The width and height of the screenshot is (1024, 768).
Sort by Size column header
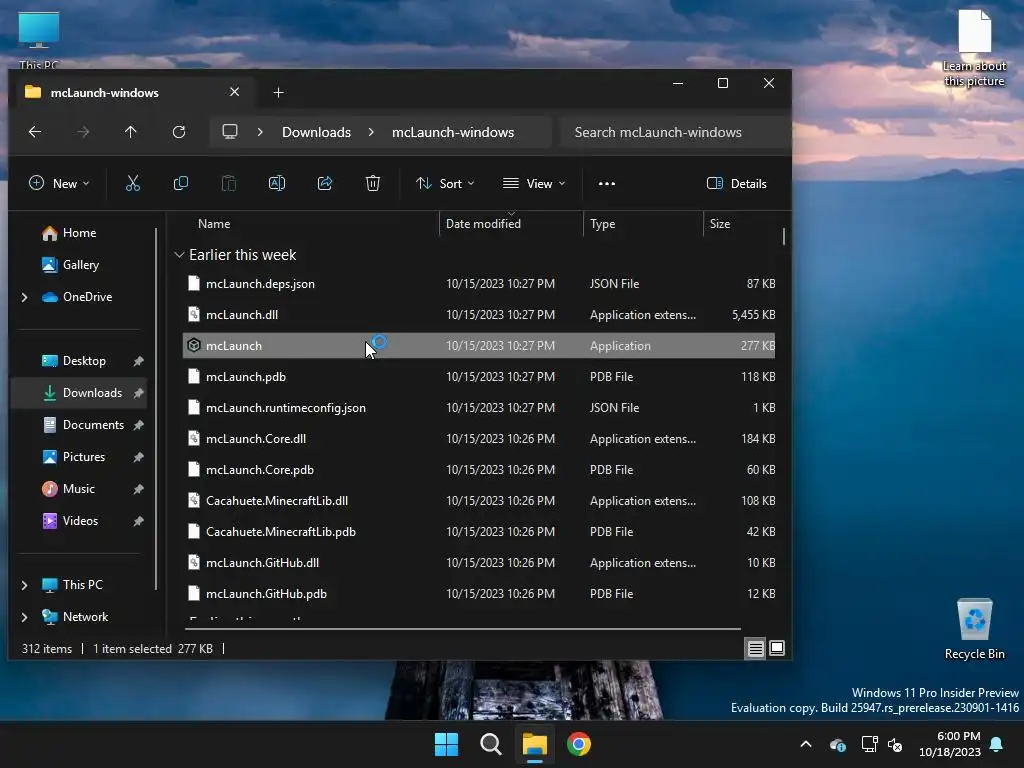click(742, 224)
